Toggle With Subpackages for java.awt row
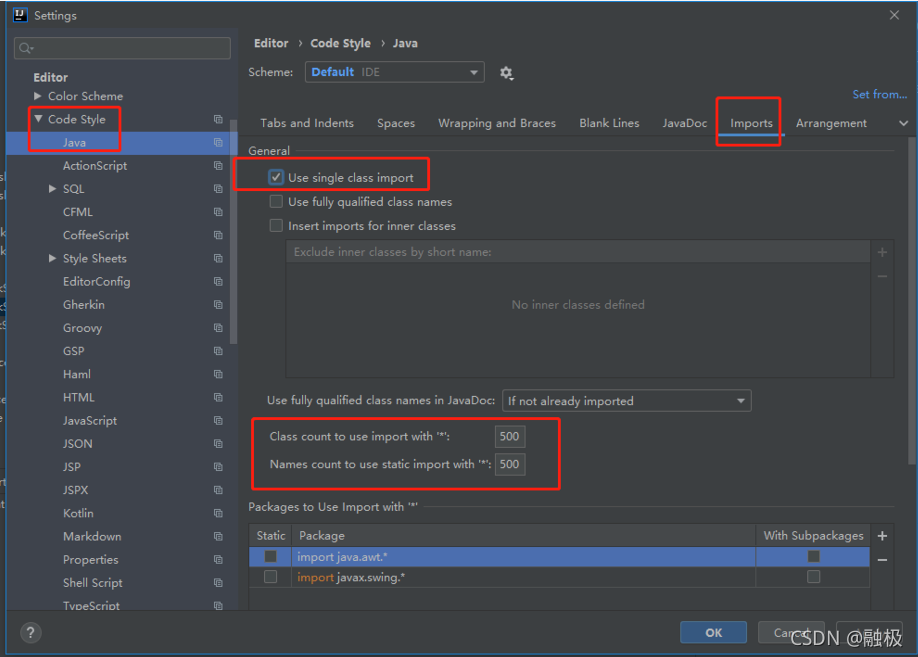The height and width of the screenshot is (657, 918). 813,556
